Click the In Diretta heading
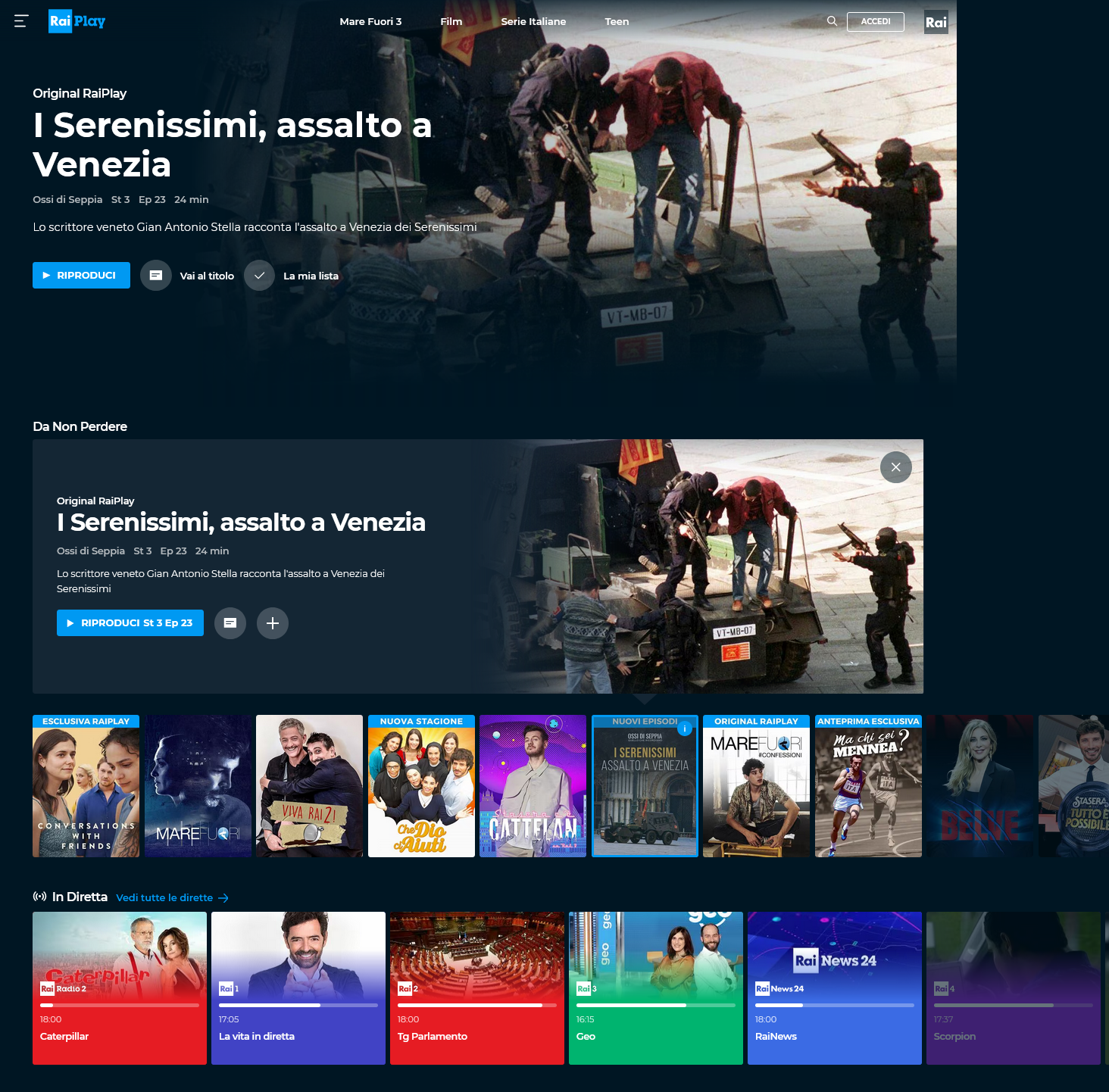The height and width of the screenshot is (1092, 1109). (80, 897)
